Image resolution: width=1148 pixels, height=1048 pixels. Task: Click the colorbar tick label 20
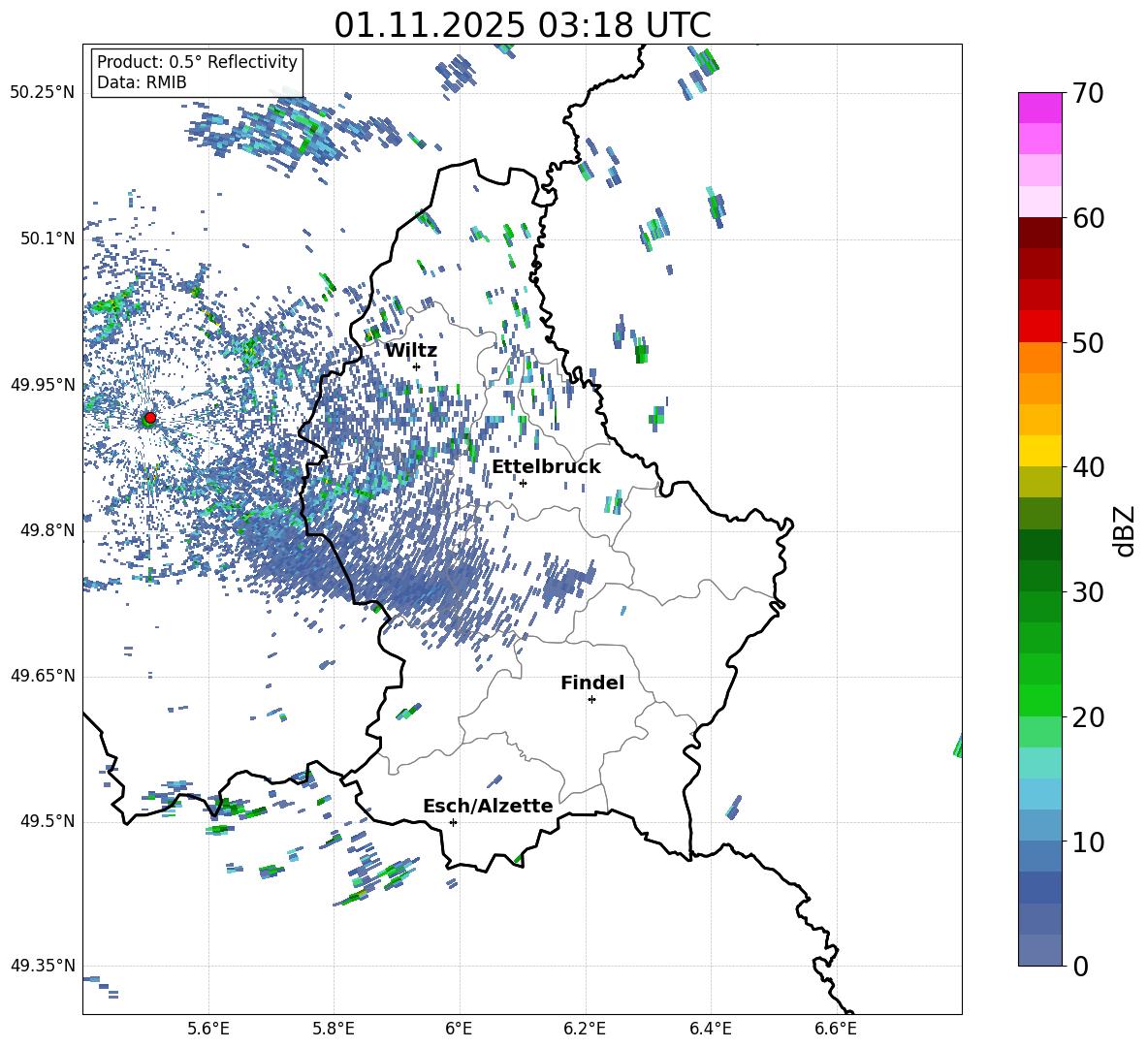(1088, 717)
